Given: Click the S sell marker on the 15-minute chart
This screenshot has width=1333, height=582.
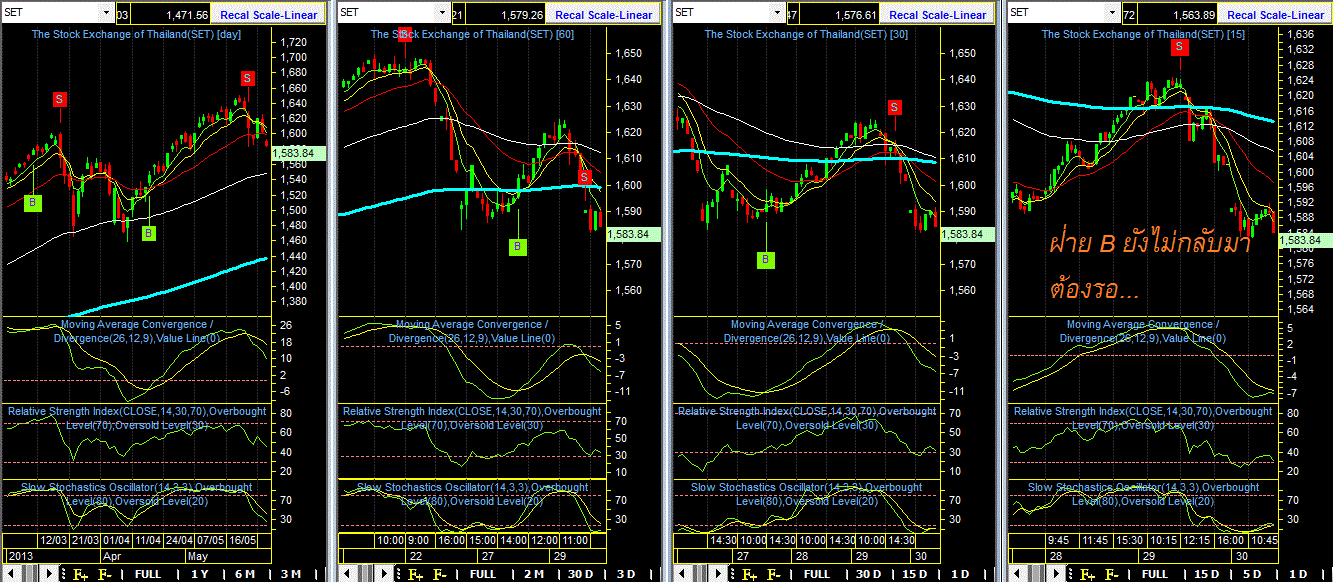Looking at the screenshot, I should click(x=1180, y=47).
